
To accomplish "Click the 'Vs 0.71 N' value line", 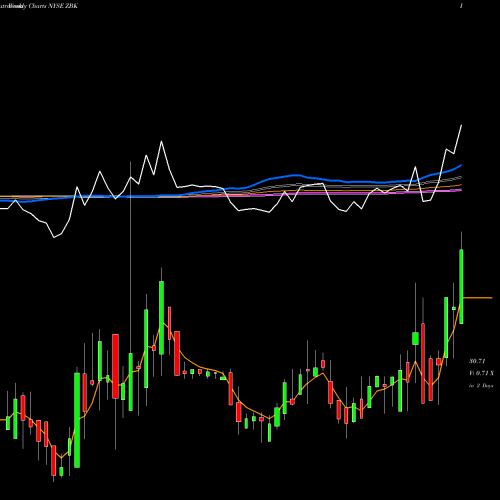I will [x=481, y=373].
